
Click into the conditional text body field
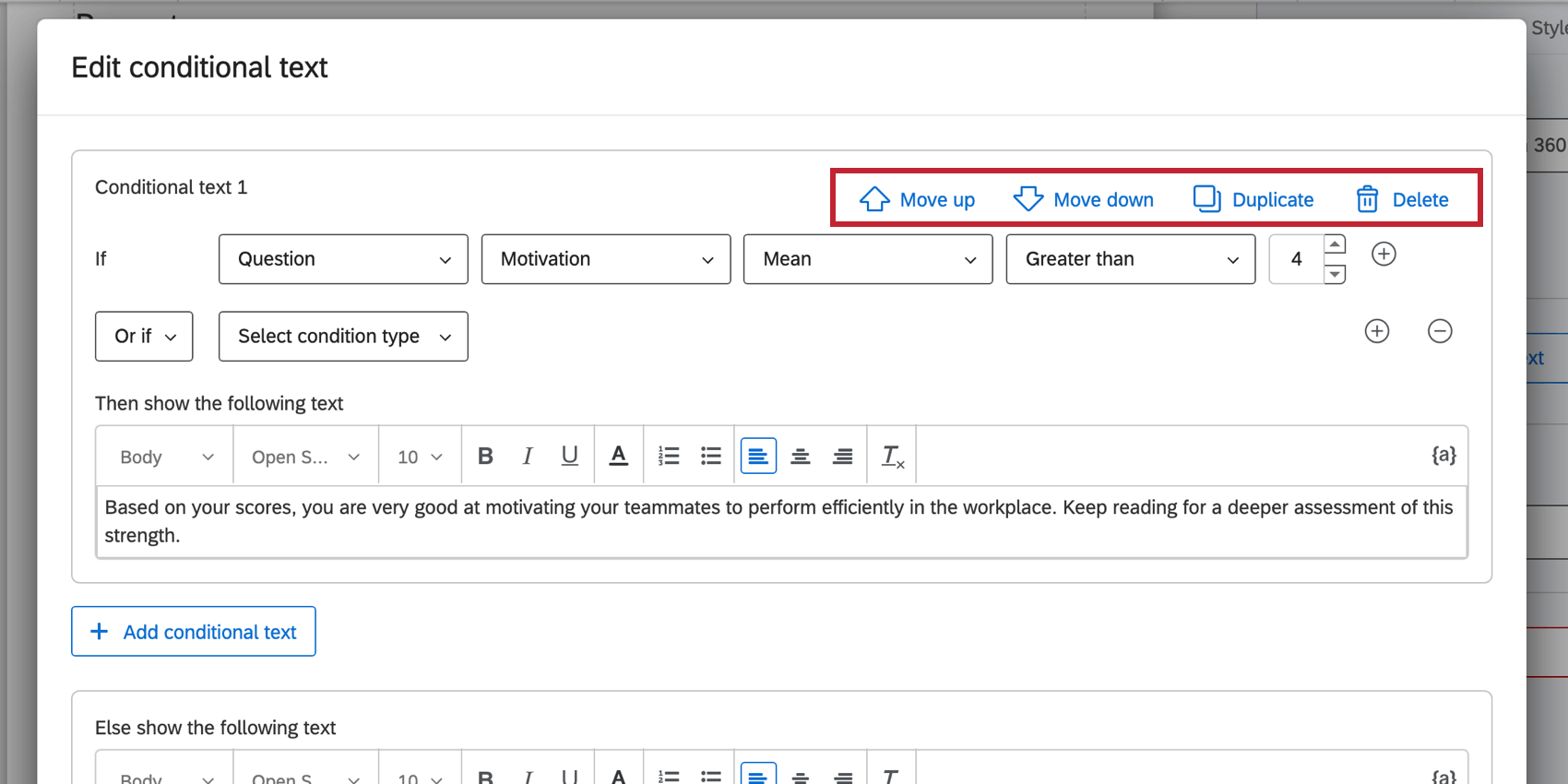click(780, 522)
